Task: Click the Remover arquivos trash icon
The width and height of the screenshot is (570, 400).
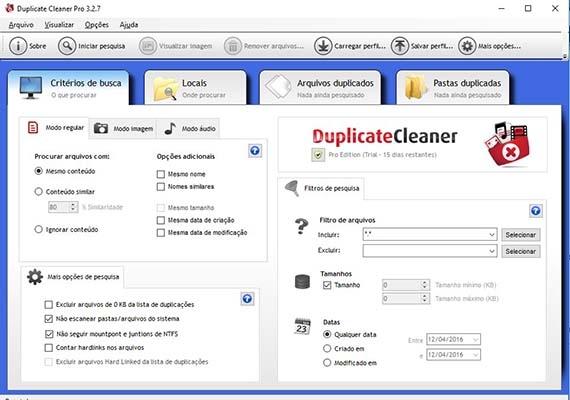Action: point(233,46)
